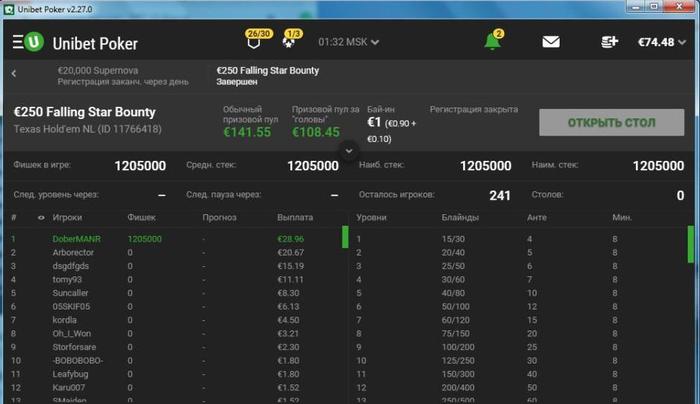Click the Прогноз column header

point(220,218)
